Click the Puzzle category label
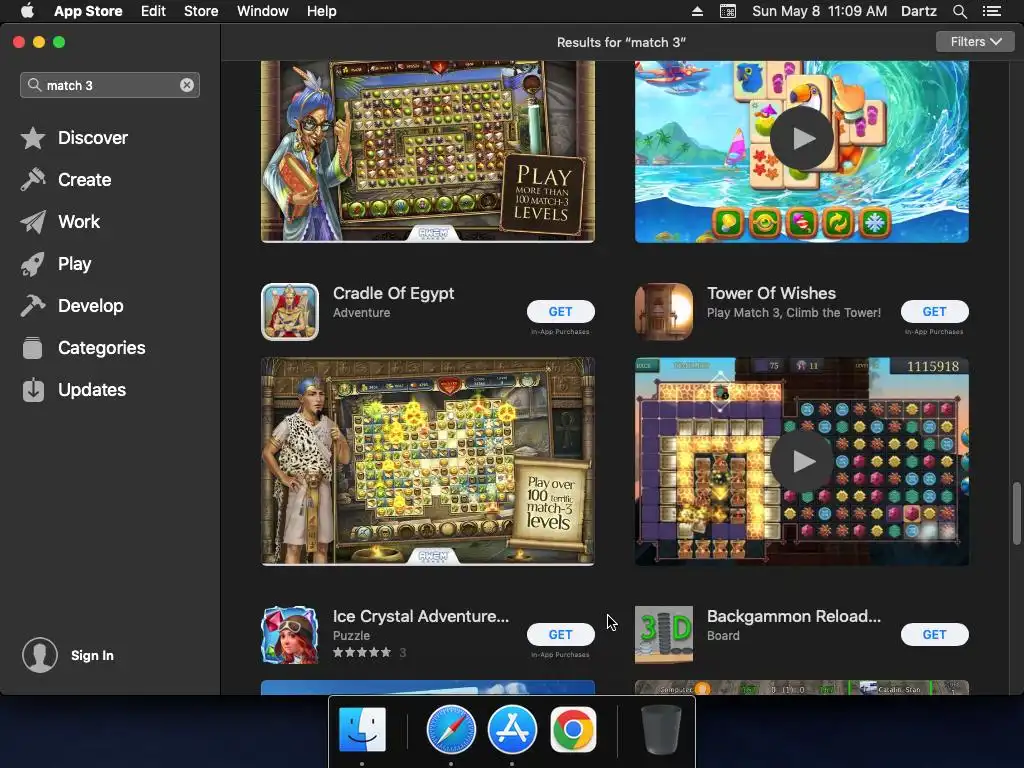Viewport: 1024px width, 768px height. tap(351, 635)
